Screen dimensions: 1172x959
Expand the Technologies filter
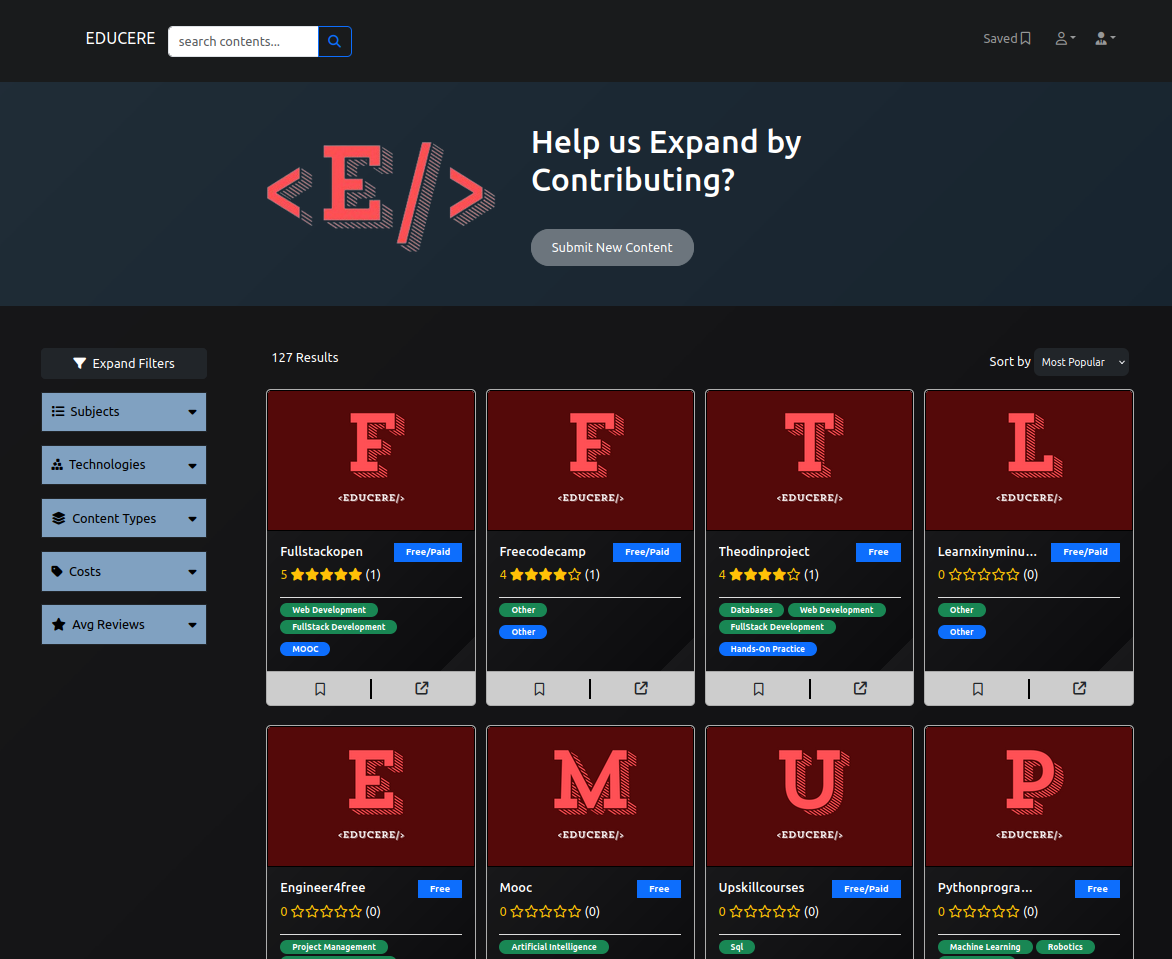[x=124, y=465]
